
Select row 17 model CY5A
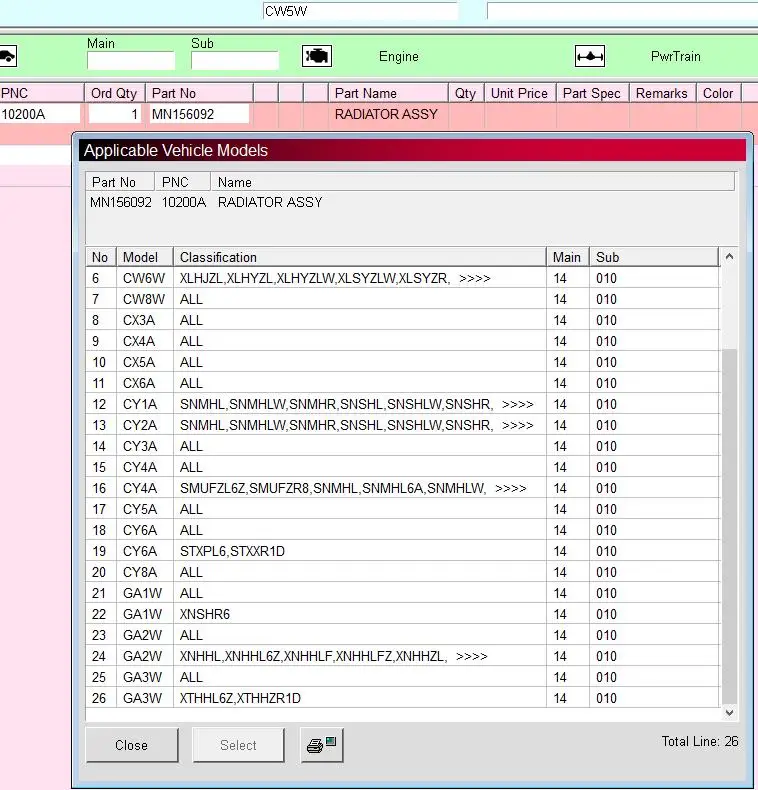click(x=402, y=509)
